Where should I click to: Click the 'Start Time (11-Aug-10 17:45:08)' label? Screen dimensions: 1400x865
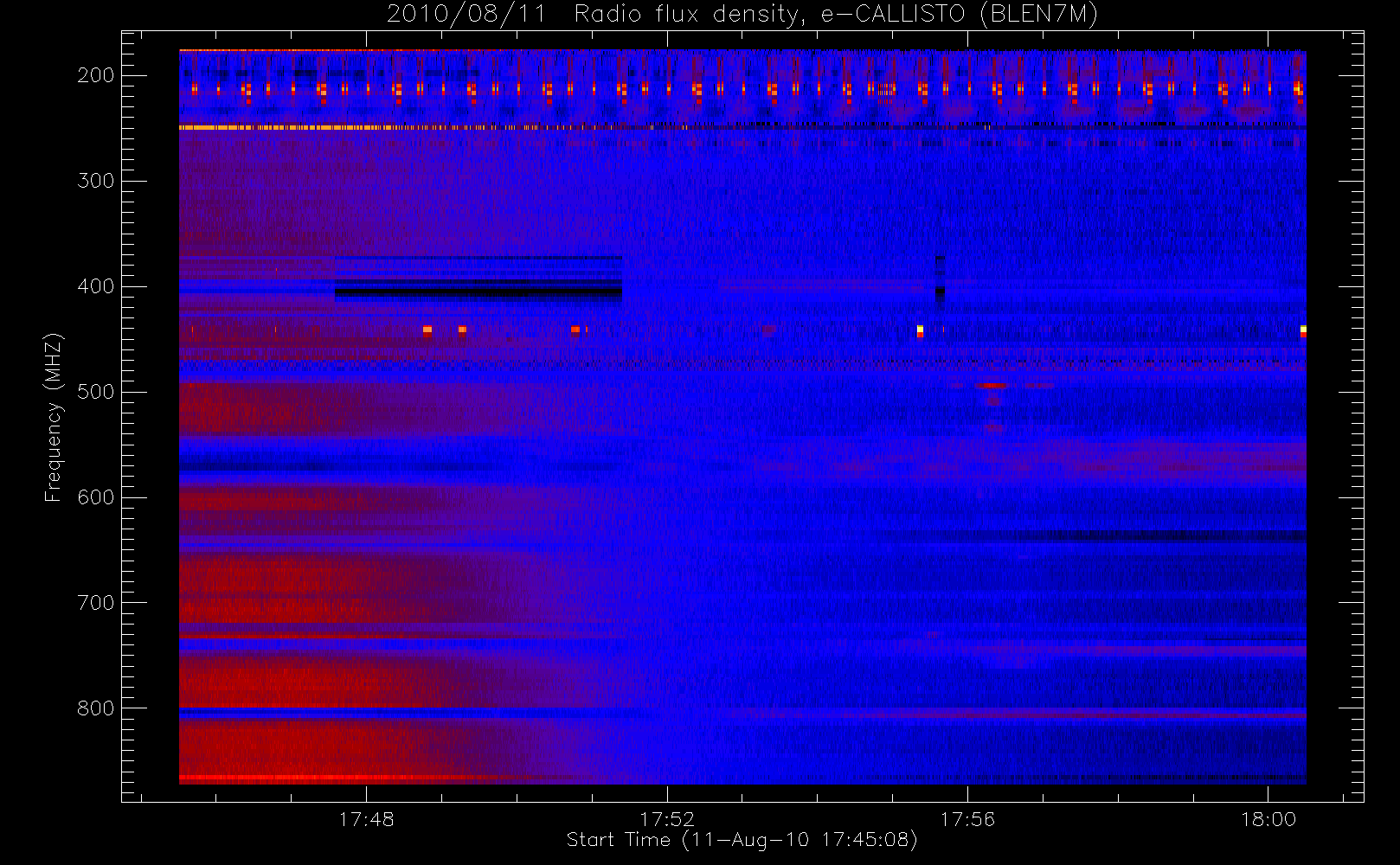[742, 840]
